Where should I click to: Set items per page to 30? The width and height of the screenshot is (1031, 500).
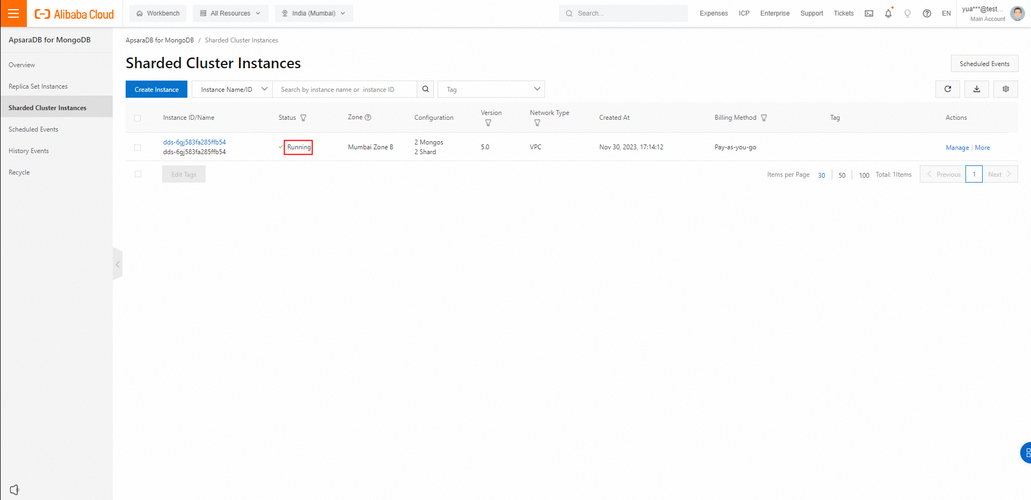point(822,175)
